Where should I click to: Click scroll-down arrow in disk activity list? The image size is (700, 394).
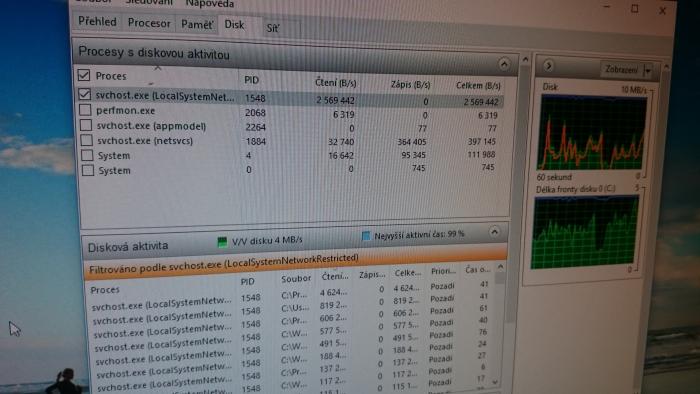click(x=495, y=382)
